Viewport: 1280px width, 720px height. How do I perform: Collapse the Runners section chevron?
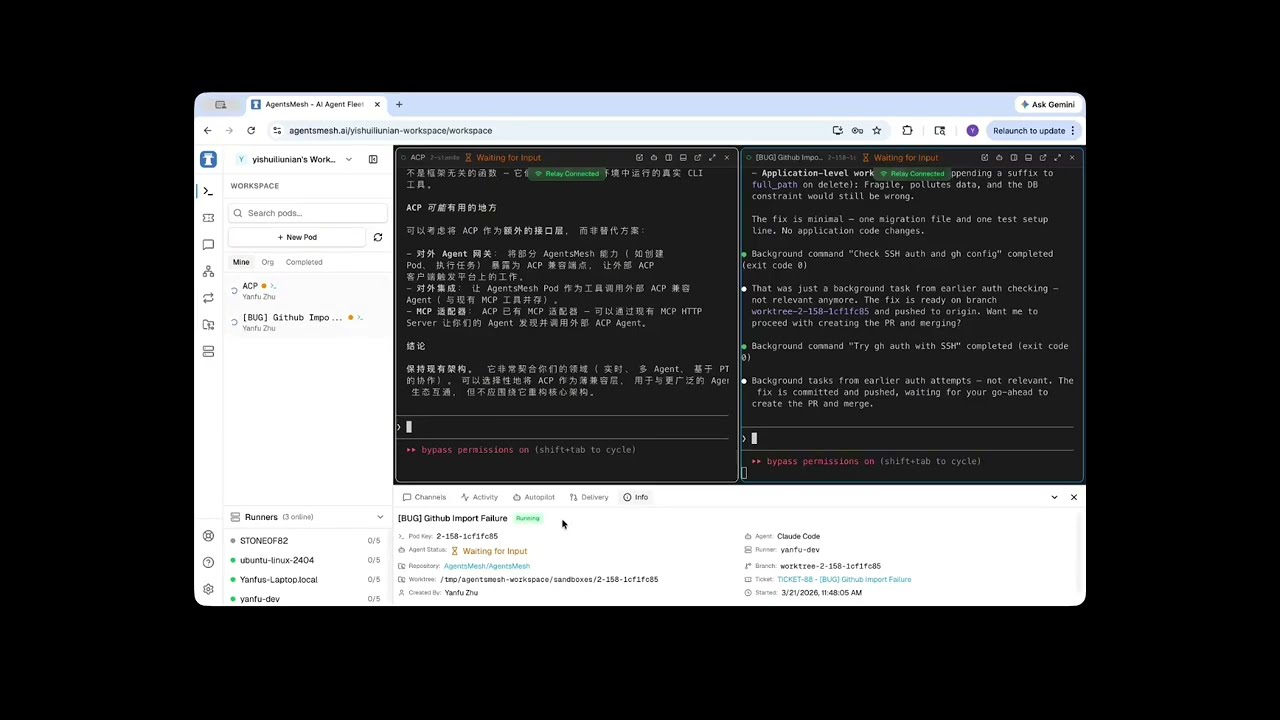pos(380,517)
